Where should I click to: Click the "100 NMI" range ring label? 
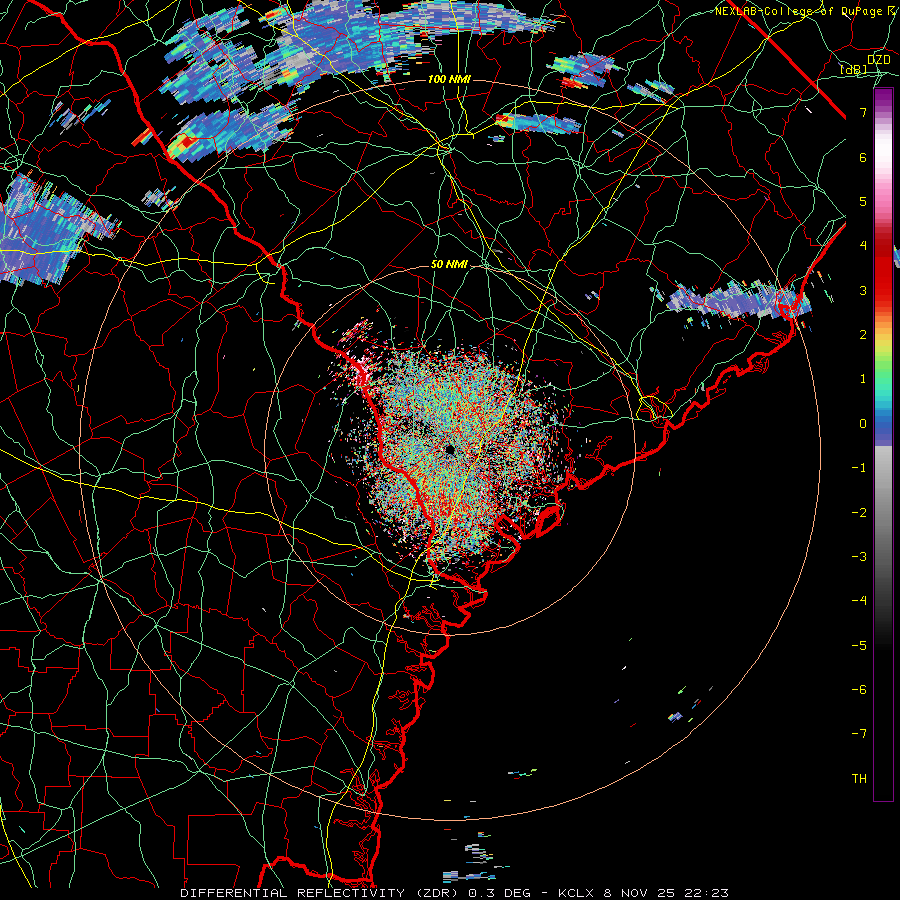tap(449, 79)
